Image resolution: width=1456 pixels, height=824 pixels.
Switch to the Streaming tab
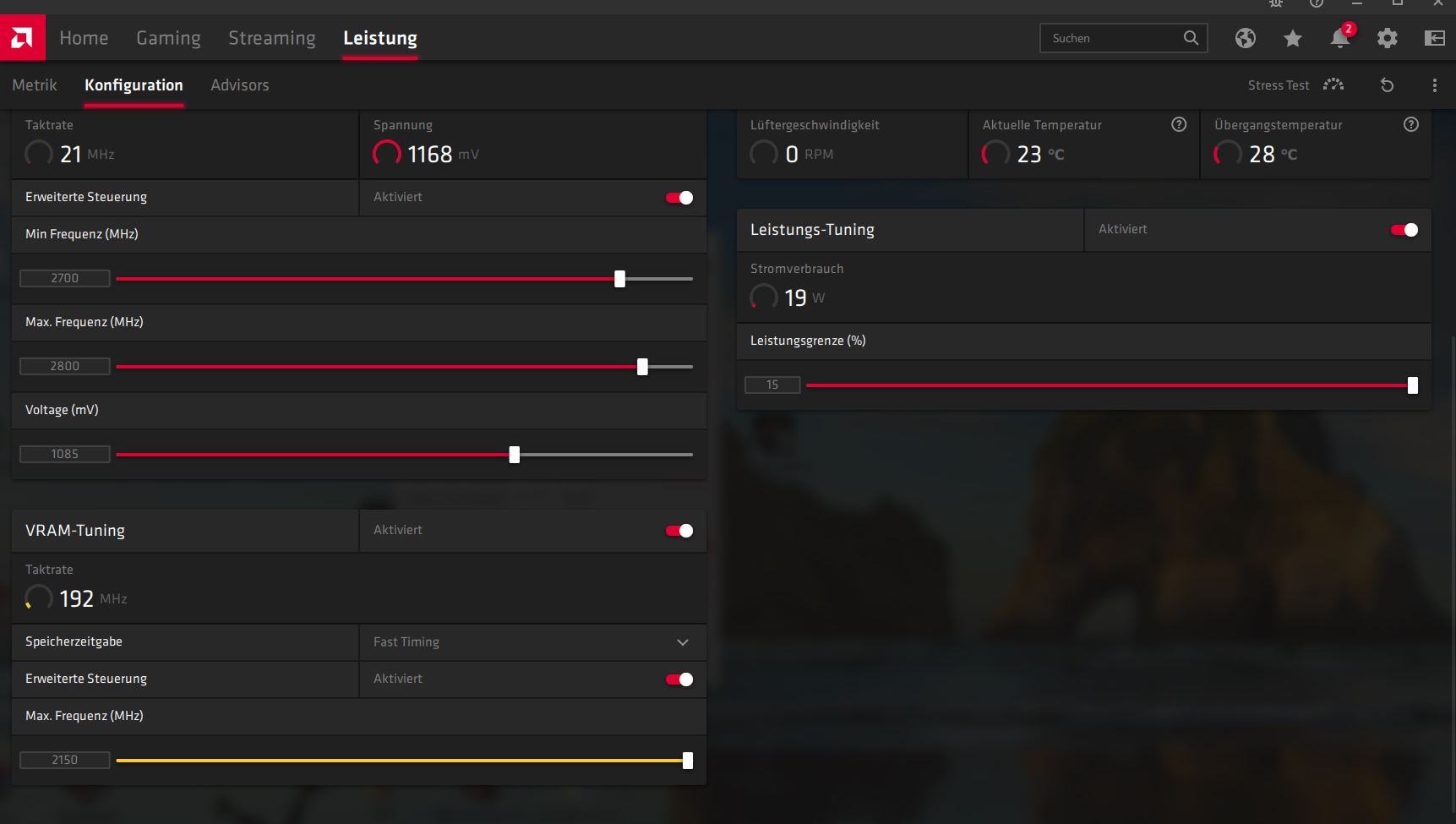point(272,38)
